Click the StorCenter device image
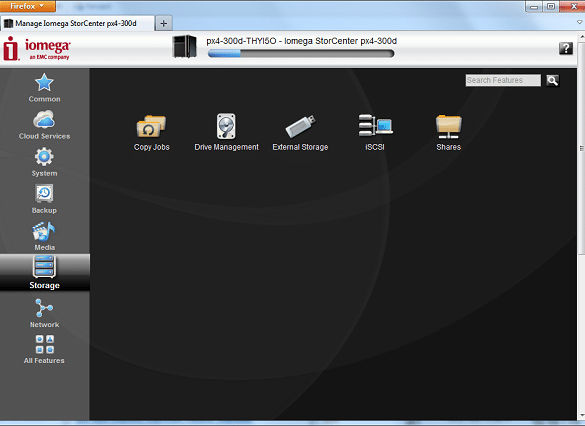Screen dimensions: 585x426 (185, 46)
